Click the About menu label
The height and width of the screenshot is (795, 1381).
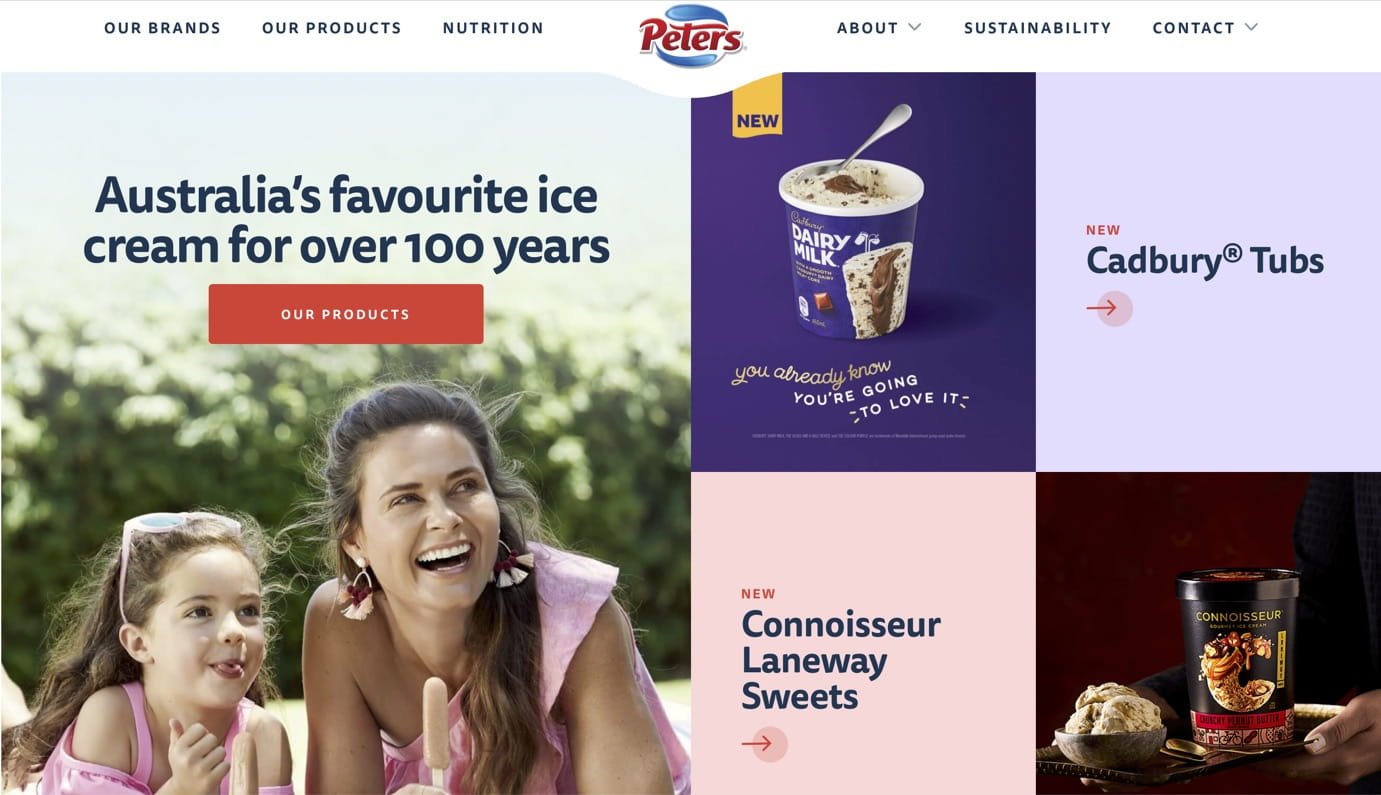(x=867, y=28)
